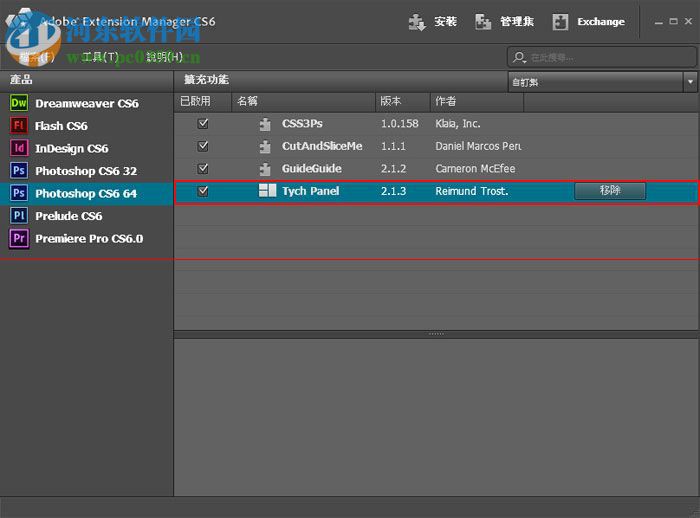Click the Flash CS6 Fl icon

(x=19, y=125)
